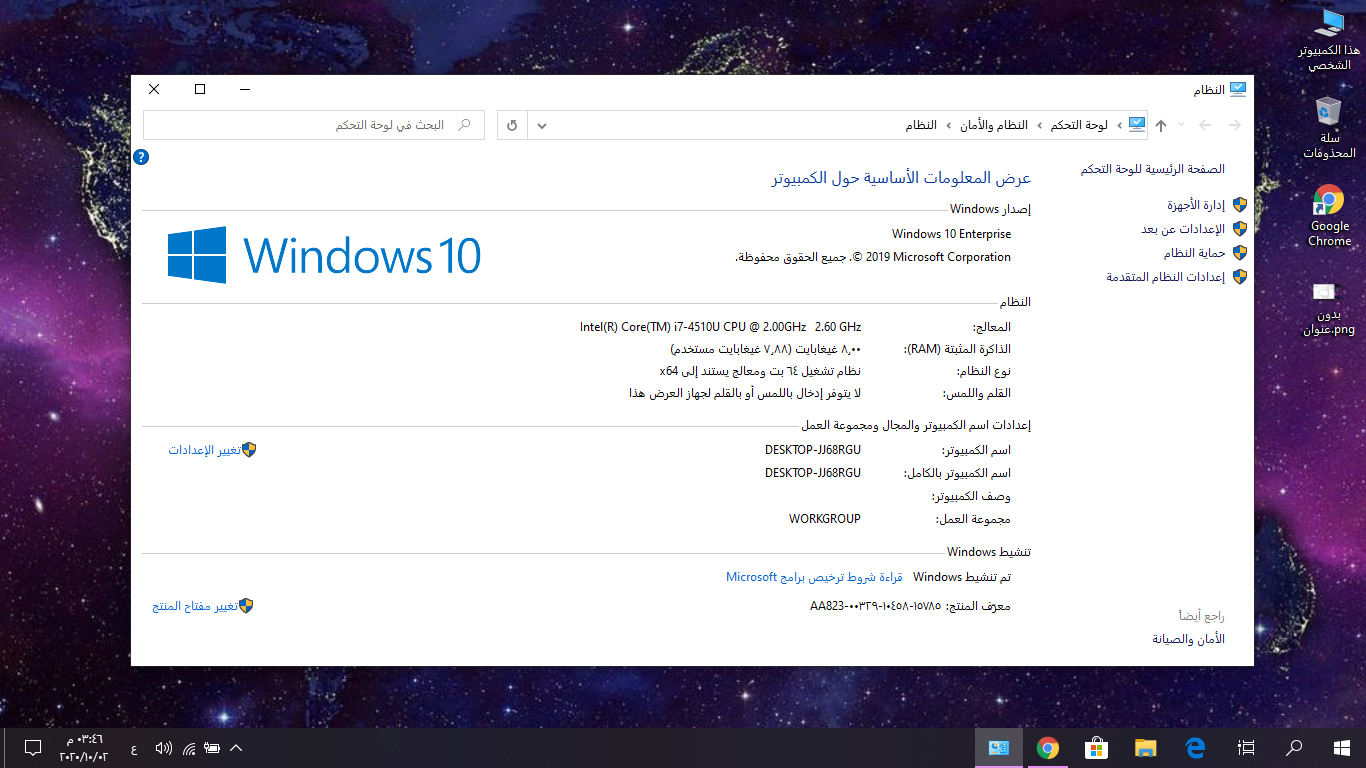This screenshot has height=768, width=1366.
Task: Launch Google Chrome from desktop shortcut
Action: coord(1329,215)
